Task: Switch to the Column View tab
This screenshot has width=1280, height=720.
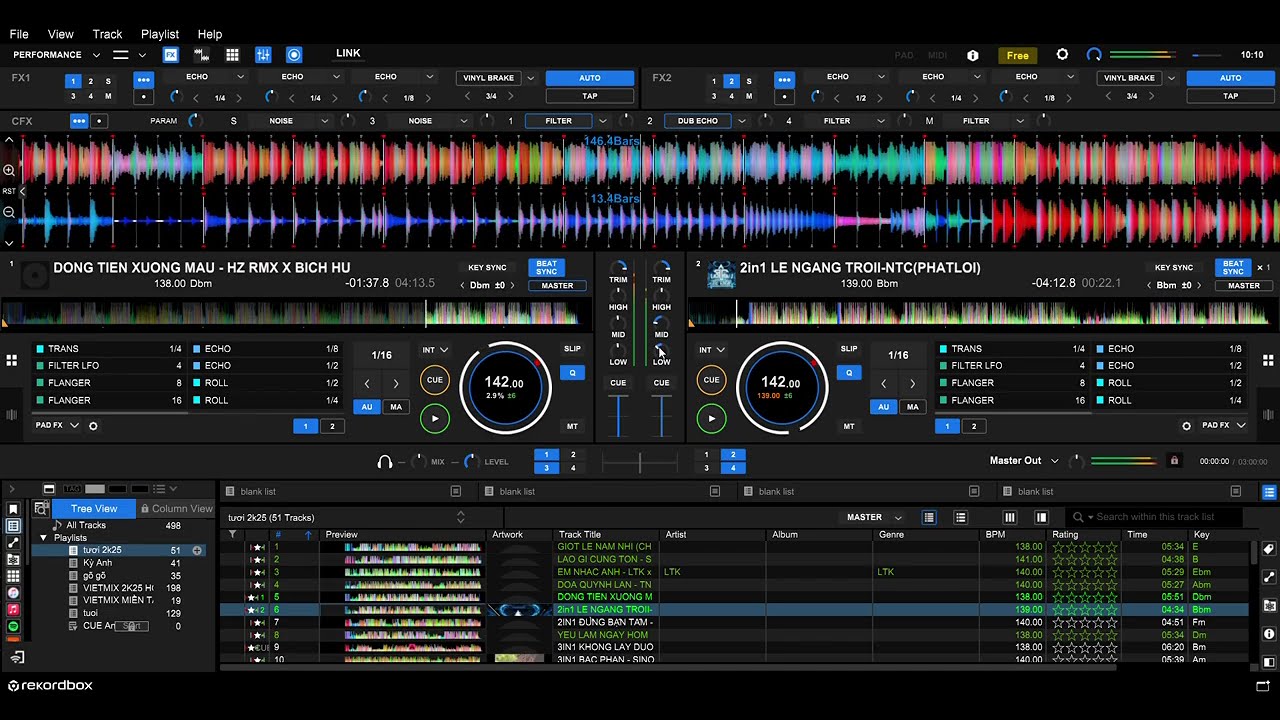Action: coord(176,509)
